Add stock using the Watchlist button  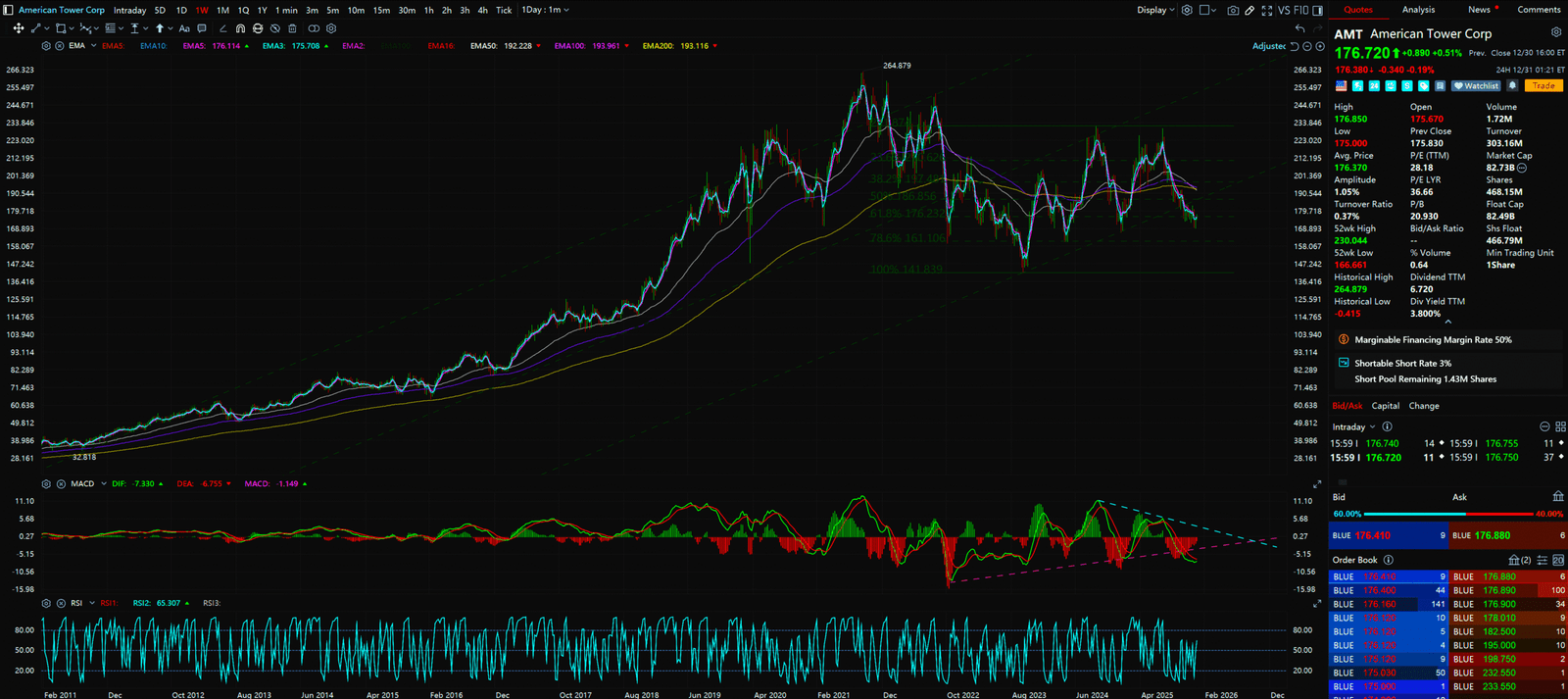[x=1476, y=85]
